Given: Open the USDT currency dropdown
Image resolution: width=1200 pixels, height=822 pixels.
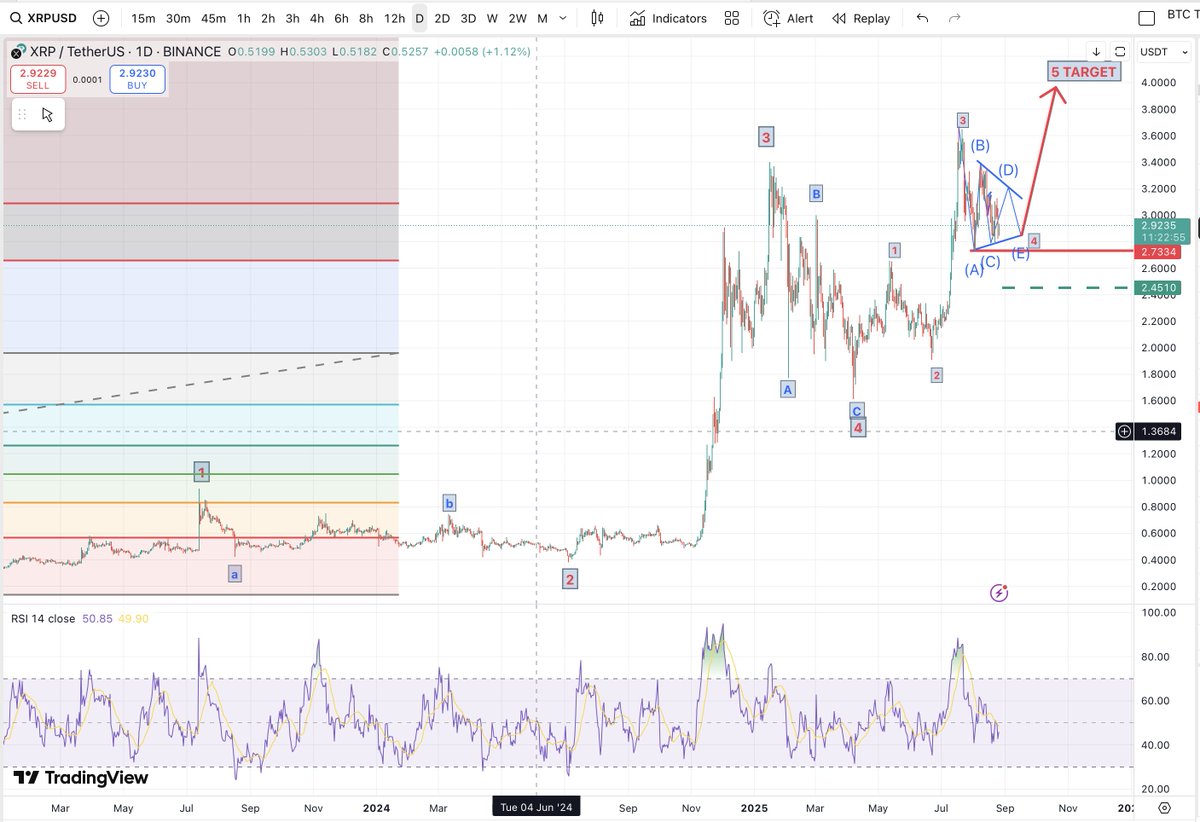Looking at the screenshot, I should 1163,52.
